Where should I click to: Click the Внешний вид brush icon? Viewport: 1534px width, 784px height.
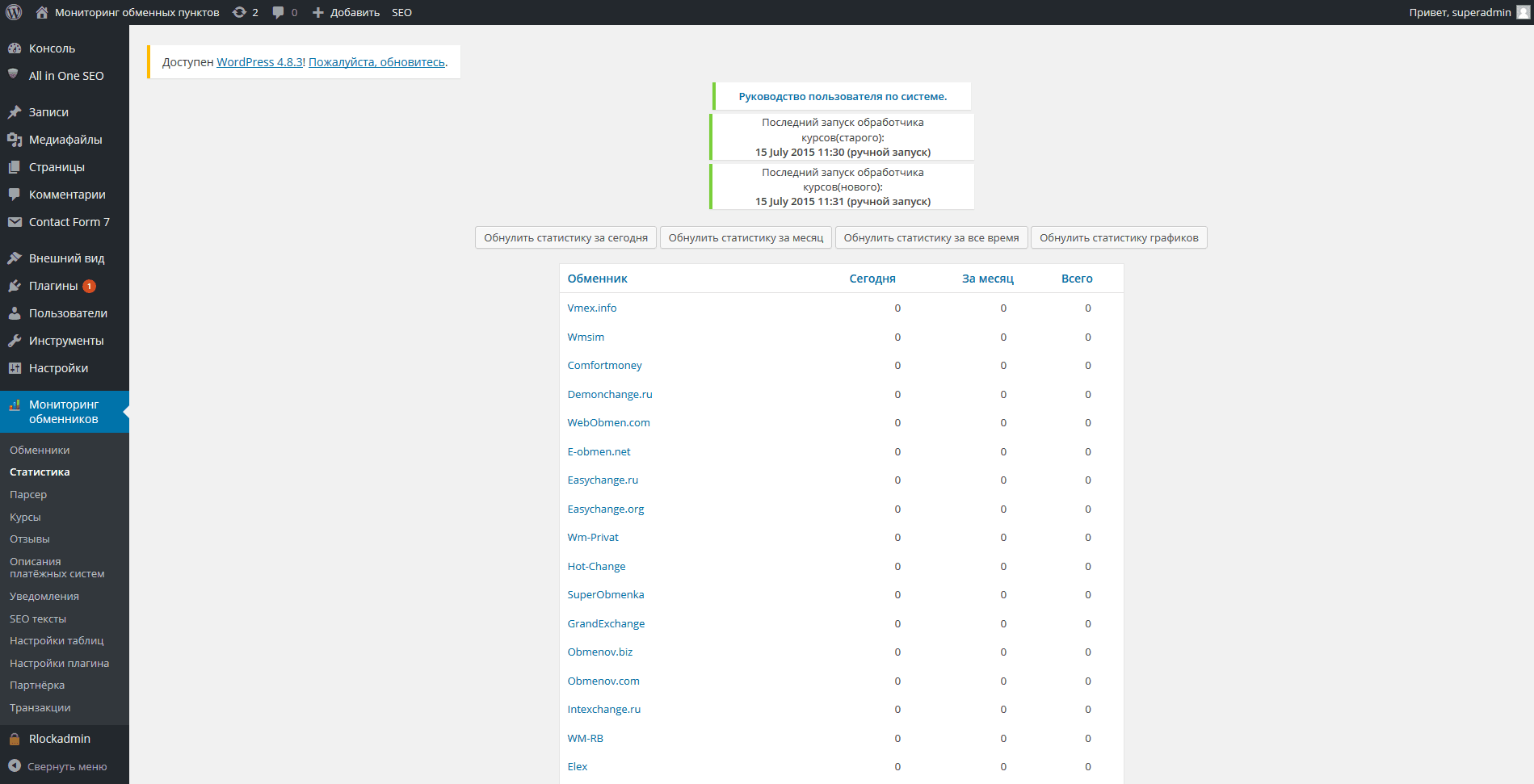[x=15, y=258]
